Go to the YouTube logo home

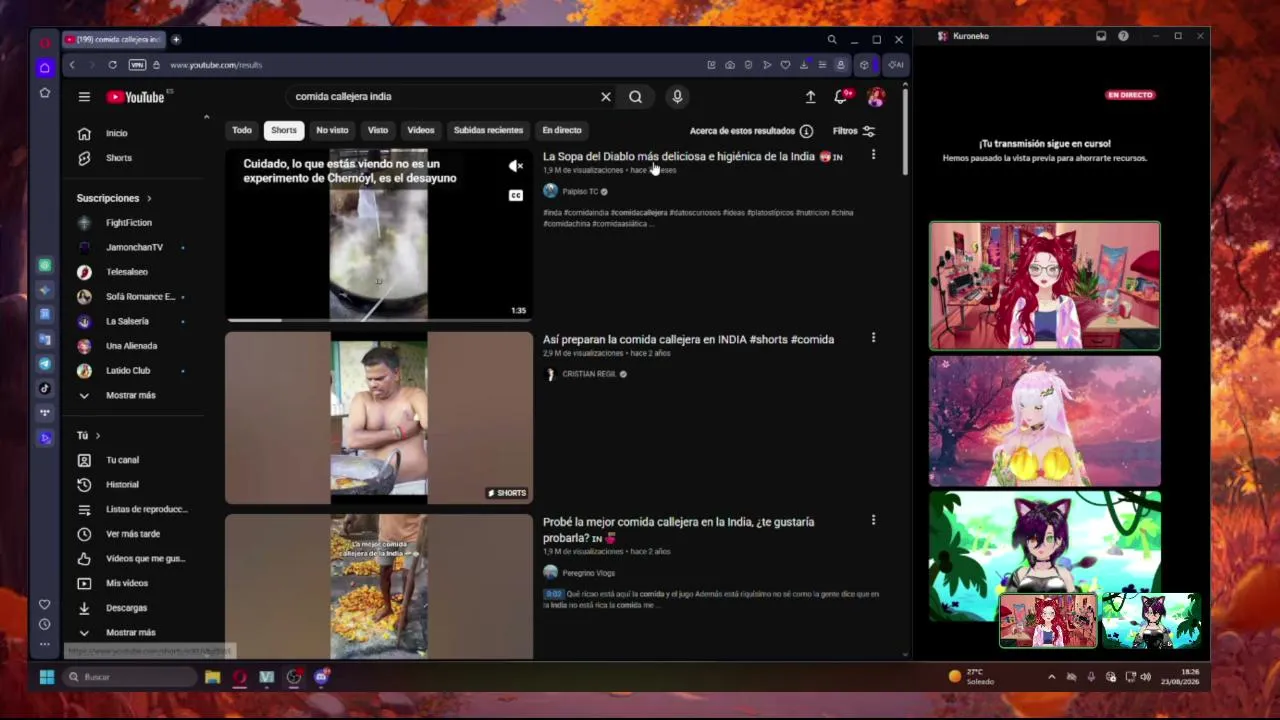pyautogui.click(x=136, y=97)
